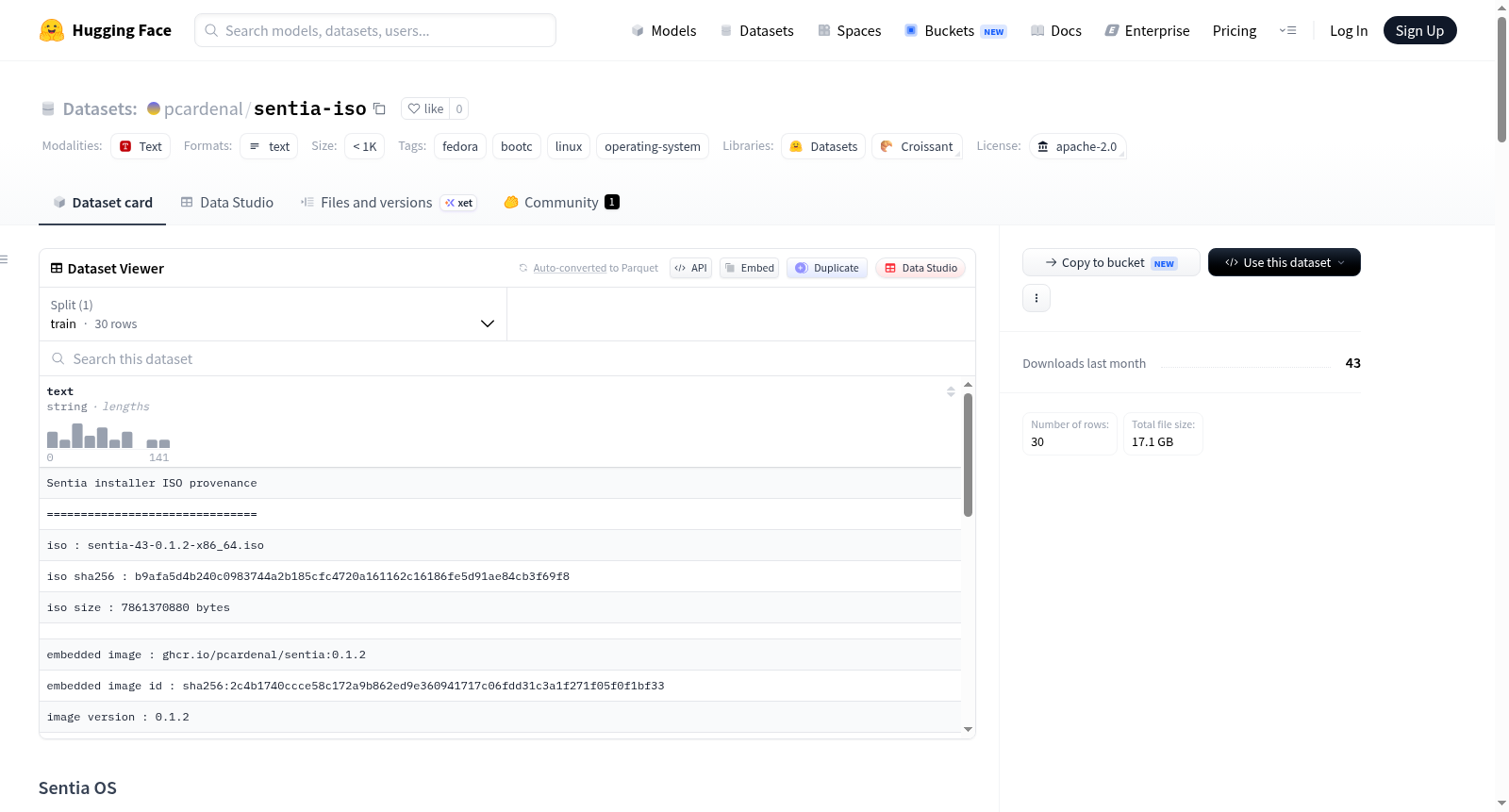Click the Dataset Viewer grid icon
The height and width of the screenshot is (812, 1509).
coord(57,268)
